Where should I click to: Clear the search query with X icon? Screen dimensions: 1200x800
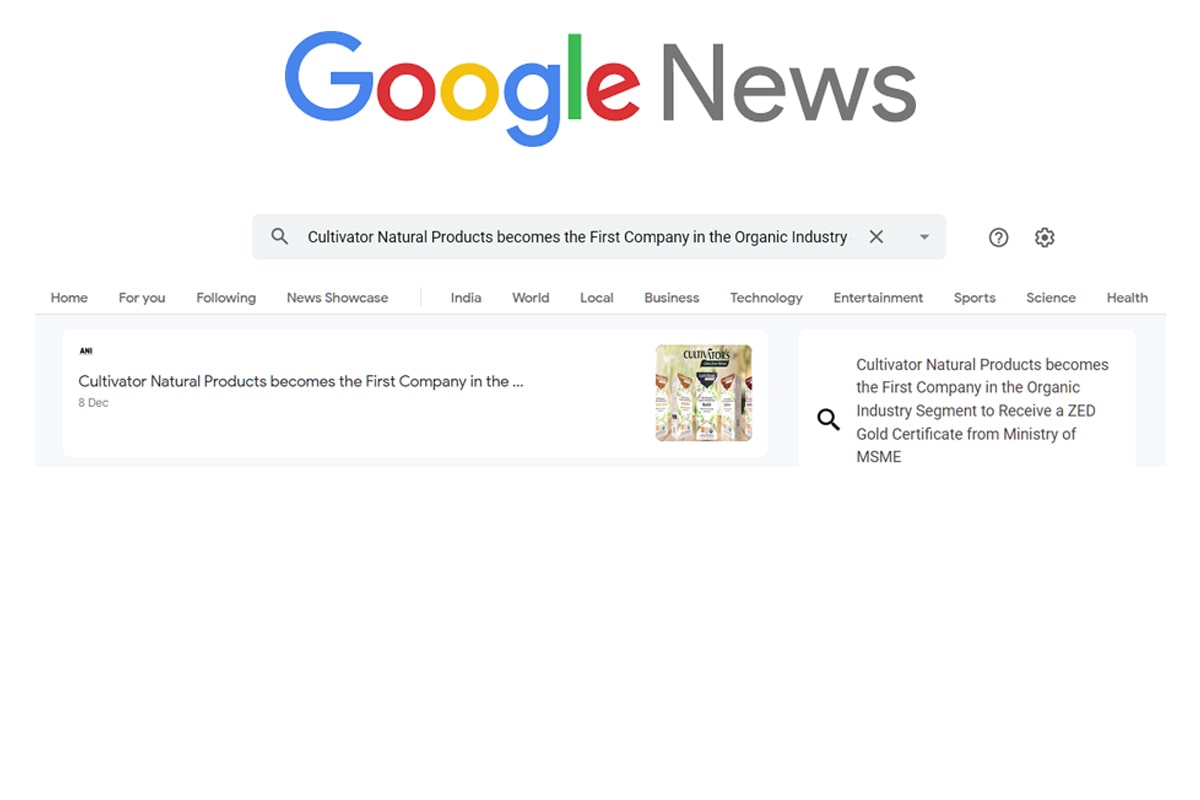[876, 237]
